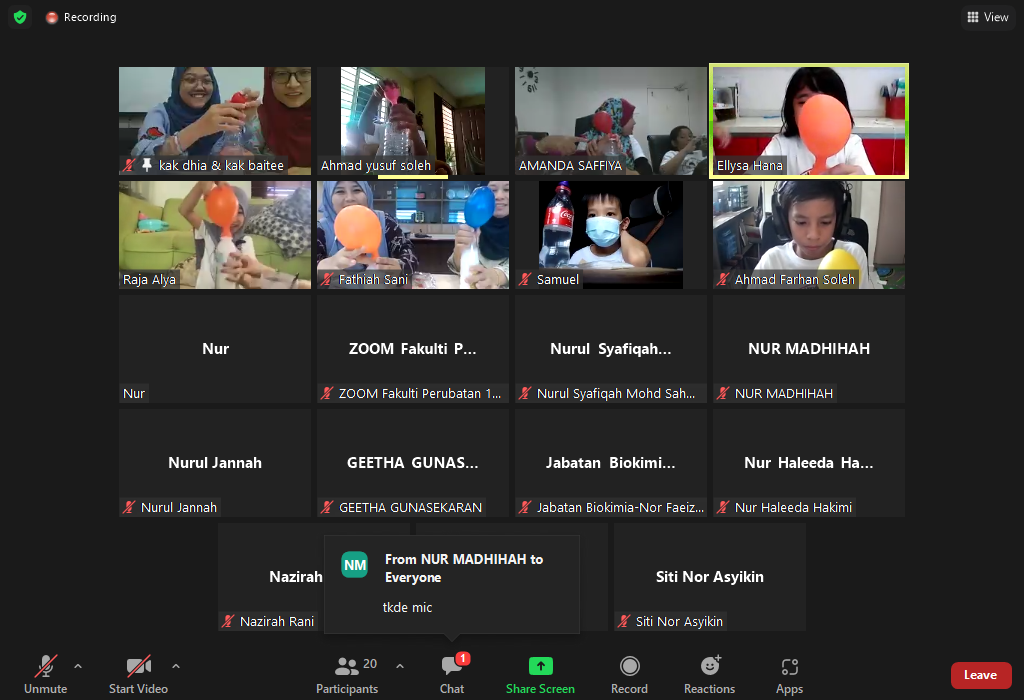Open the View layout menu
The image size is (1024, 700).
point(988,17)
